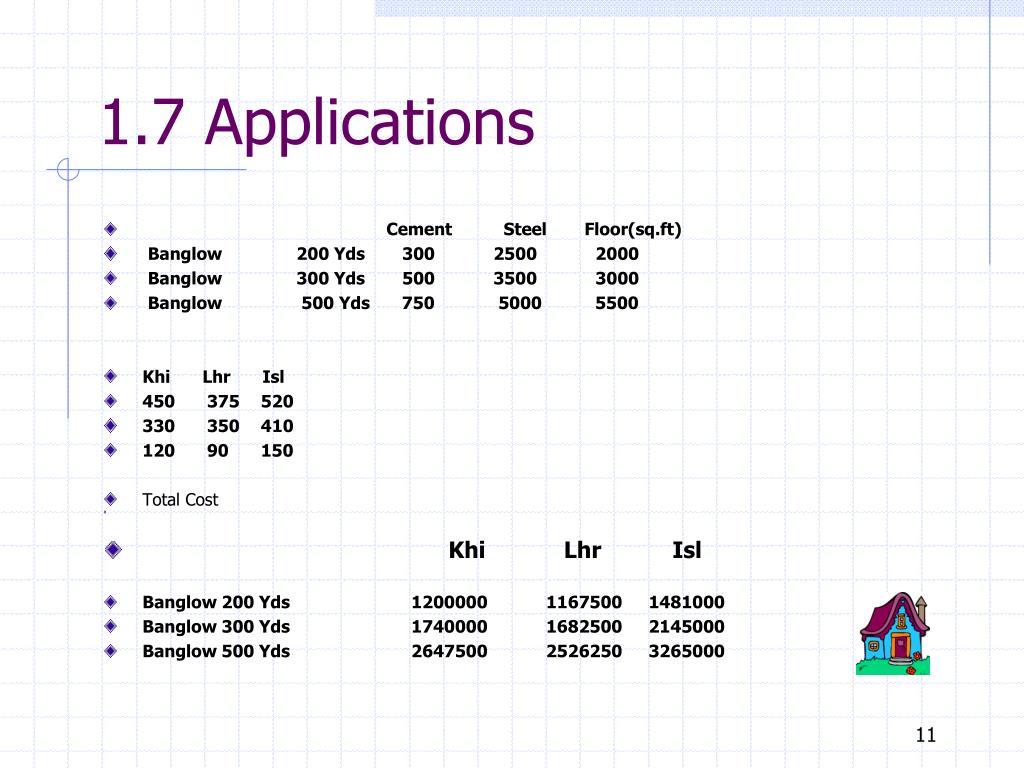Click total cost 3265000

coord(686,651)
